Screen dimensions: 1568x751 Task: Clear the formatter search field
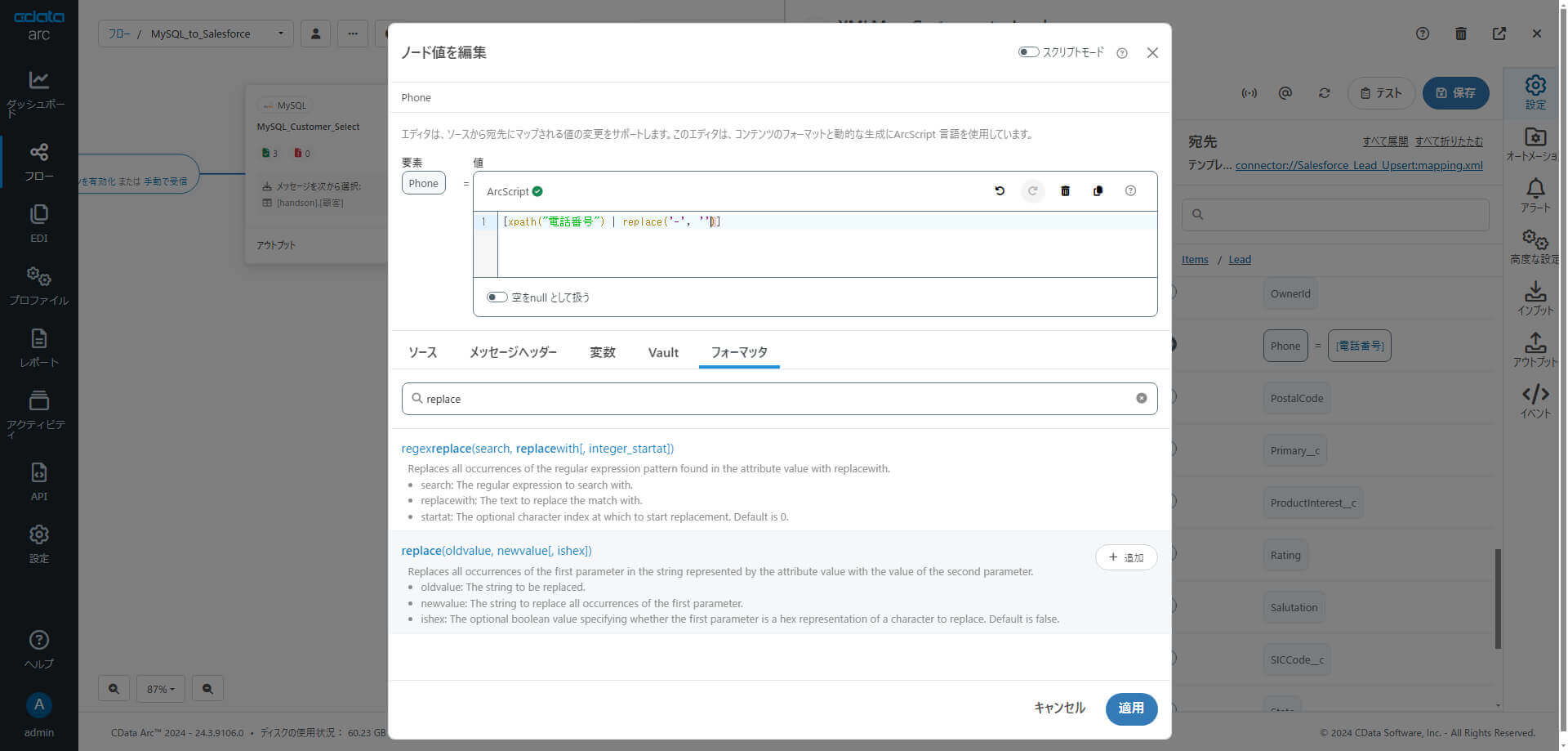click(x=1141, y=399)
